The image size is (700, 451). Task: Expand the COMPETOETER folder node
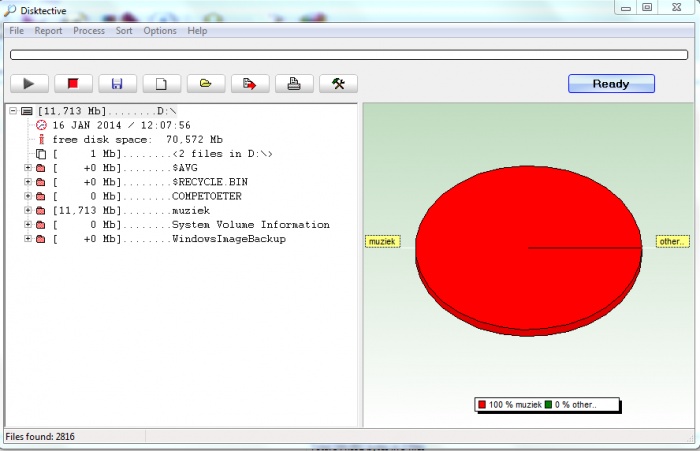click(x=28, y=196)
